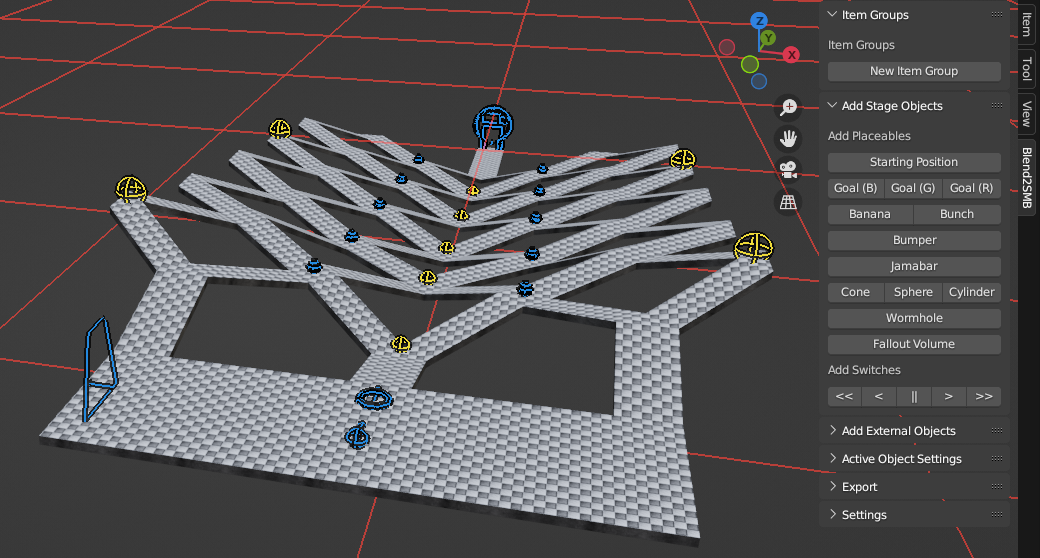Image resolution: width=1040 pixels, height=558 pixels.
Task: Click the red X axis gizmo ball
Action: click(791, 55)
